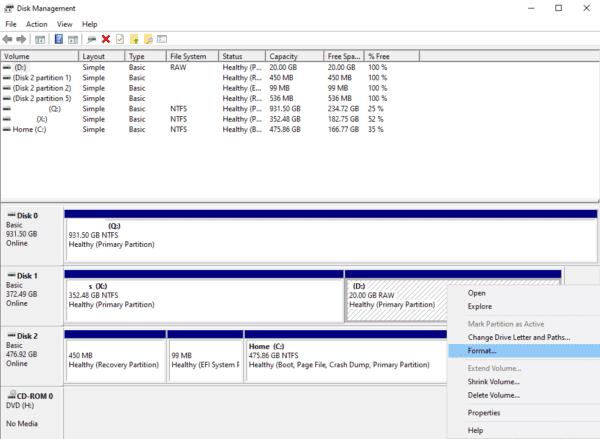Click the 166.77 GB free space cell

point(343,129)
